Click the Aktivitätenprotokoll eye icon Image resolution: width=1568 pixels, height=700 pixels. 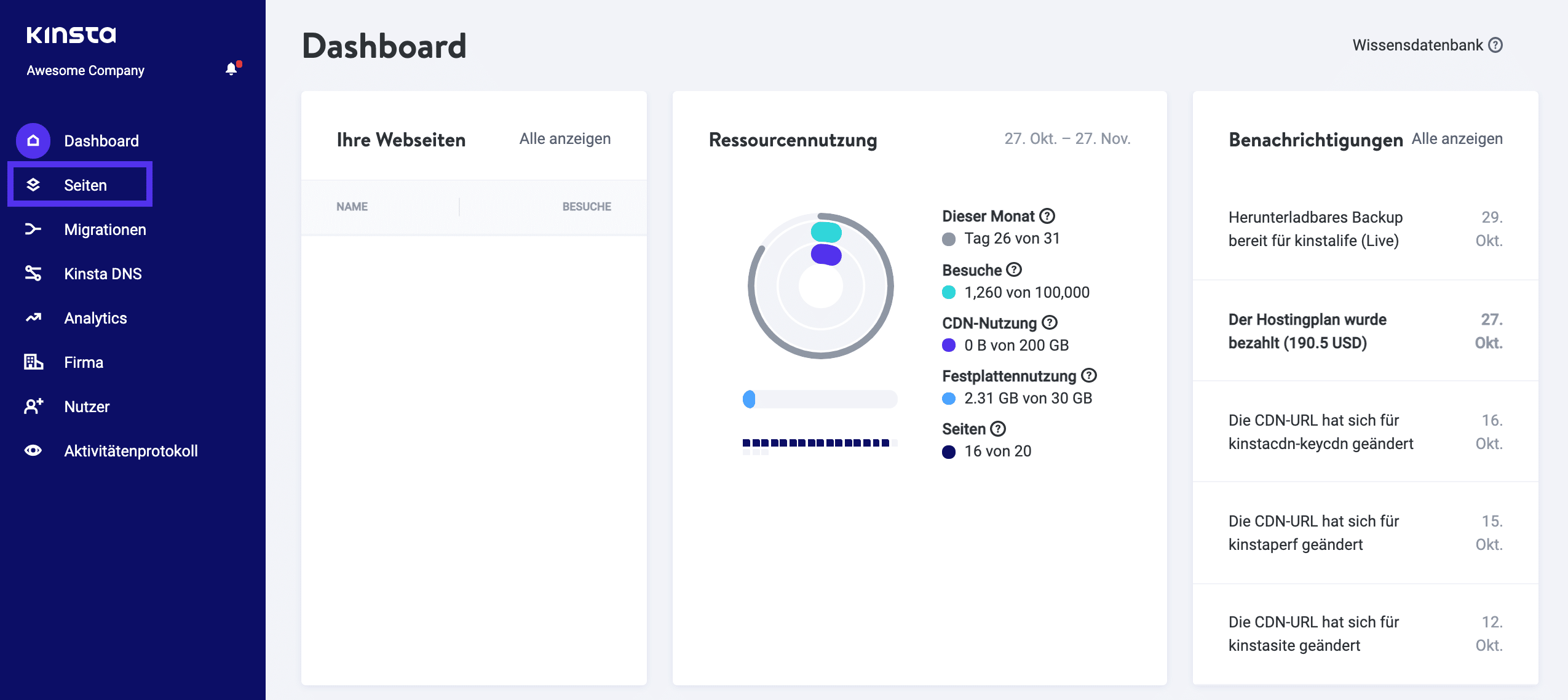pos(34,450)
